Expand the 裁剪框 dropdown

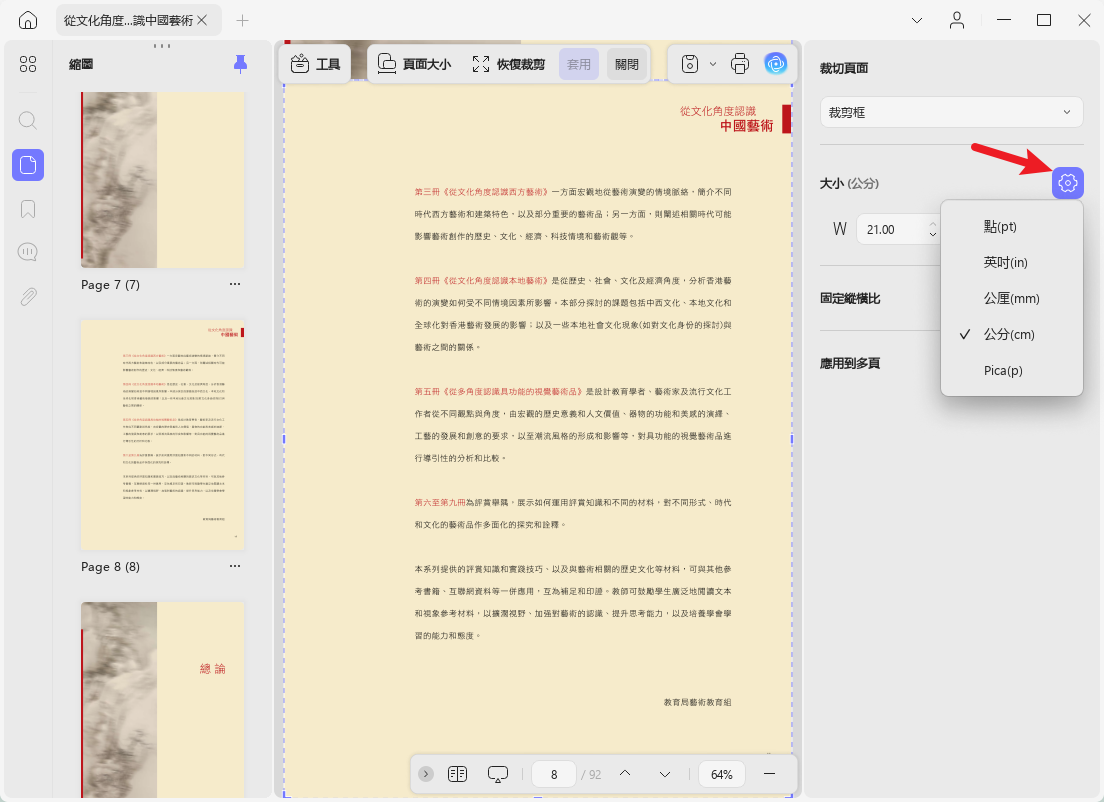(951, 112)
